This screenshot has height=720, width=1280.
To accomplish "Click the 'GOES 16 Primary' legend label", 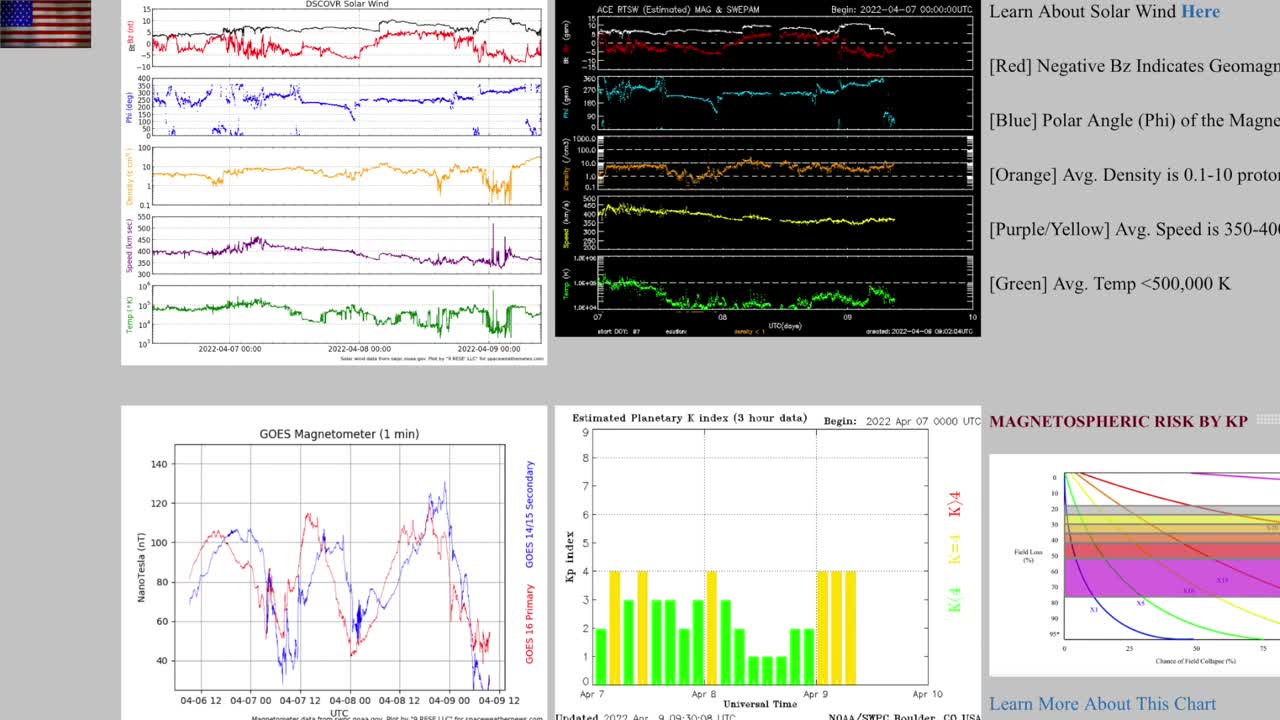I will coord(530,624).
